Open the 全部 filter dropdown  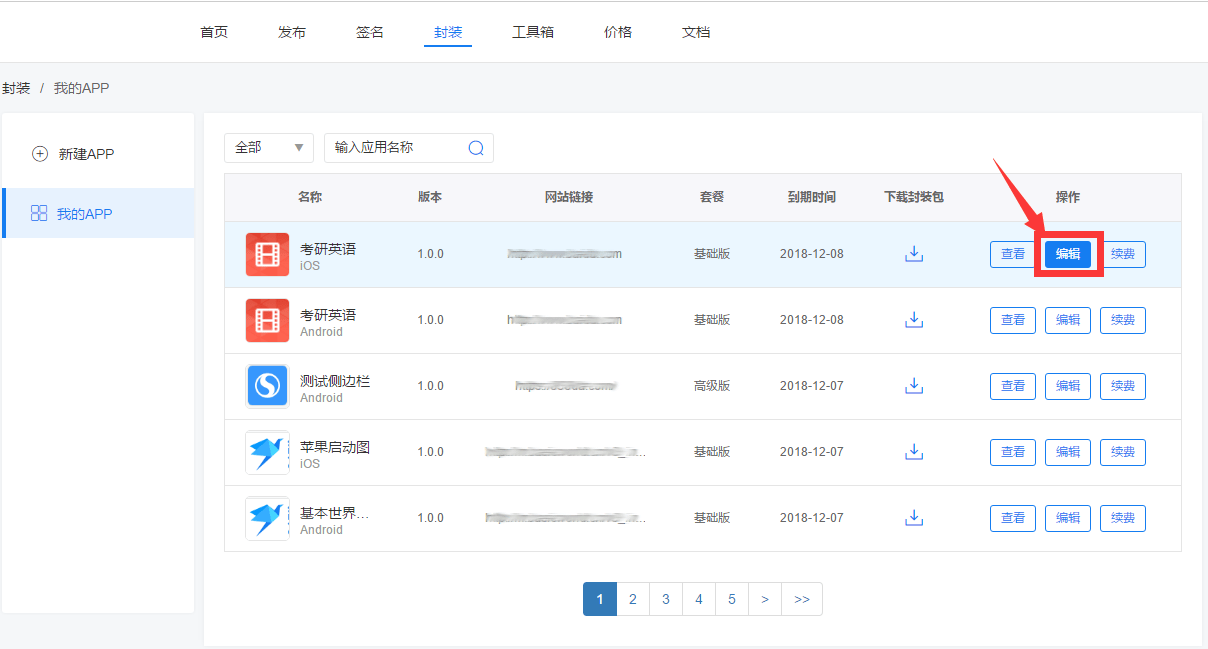[x=268, y=148]
